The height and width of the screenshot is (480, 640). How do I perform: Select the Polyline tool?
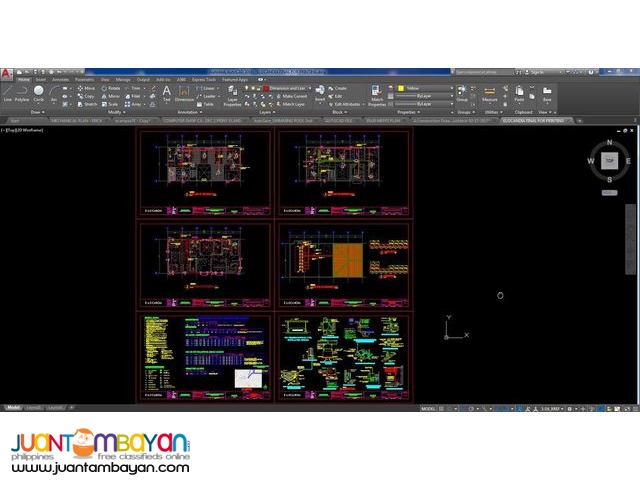(x=23, y=94)
